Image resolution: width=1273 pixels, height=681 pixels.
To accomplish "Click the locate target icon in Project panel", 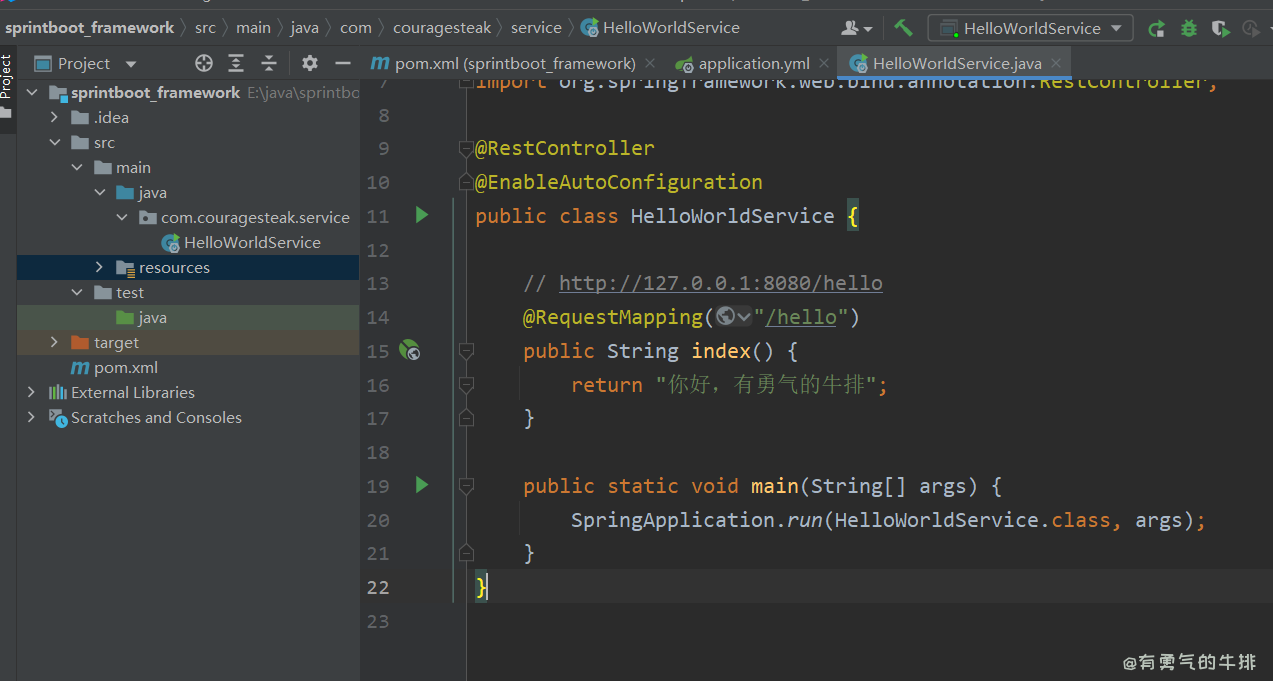I will [204, 63].
